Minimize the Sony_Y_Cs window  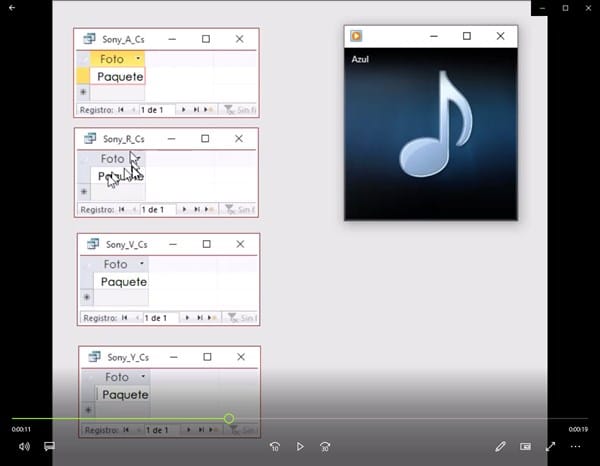tap(174, 357)
